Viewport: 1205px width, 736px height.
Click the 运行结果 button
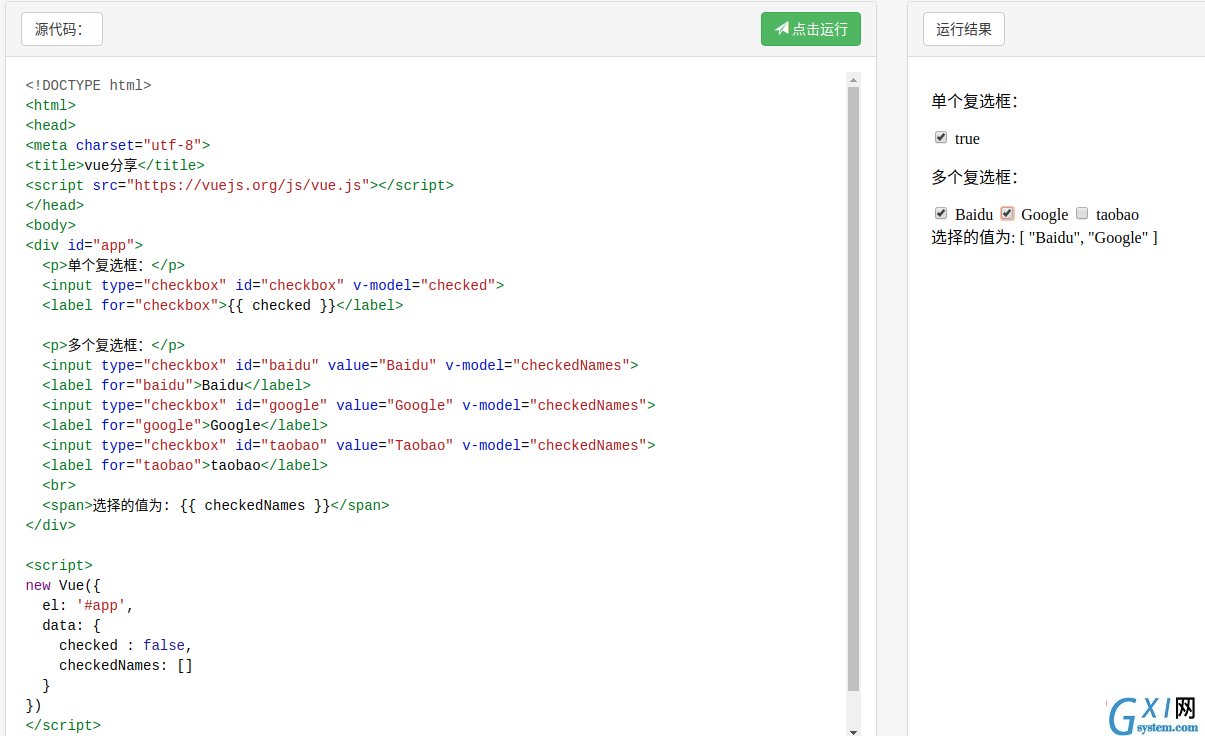click(x=964, y=29)
